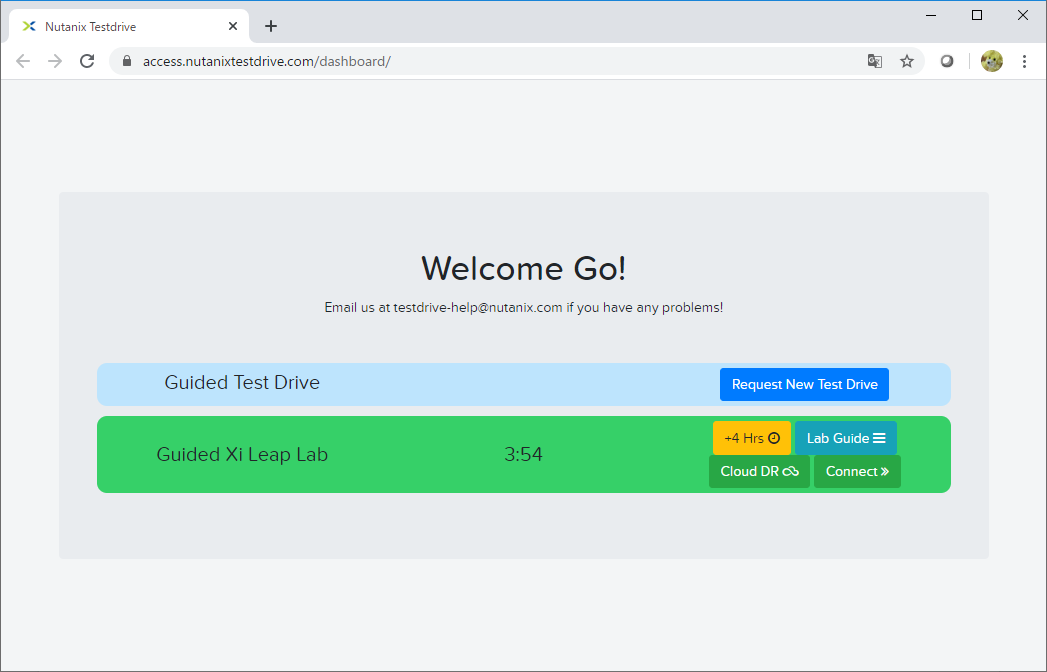Maximize the Chrome window

pyautogui.click(x=977, y=15)
